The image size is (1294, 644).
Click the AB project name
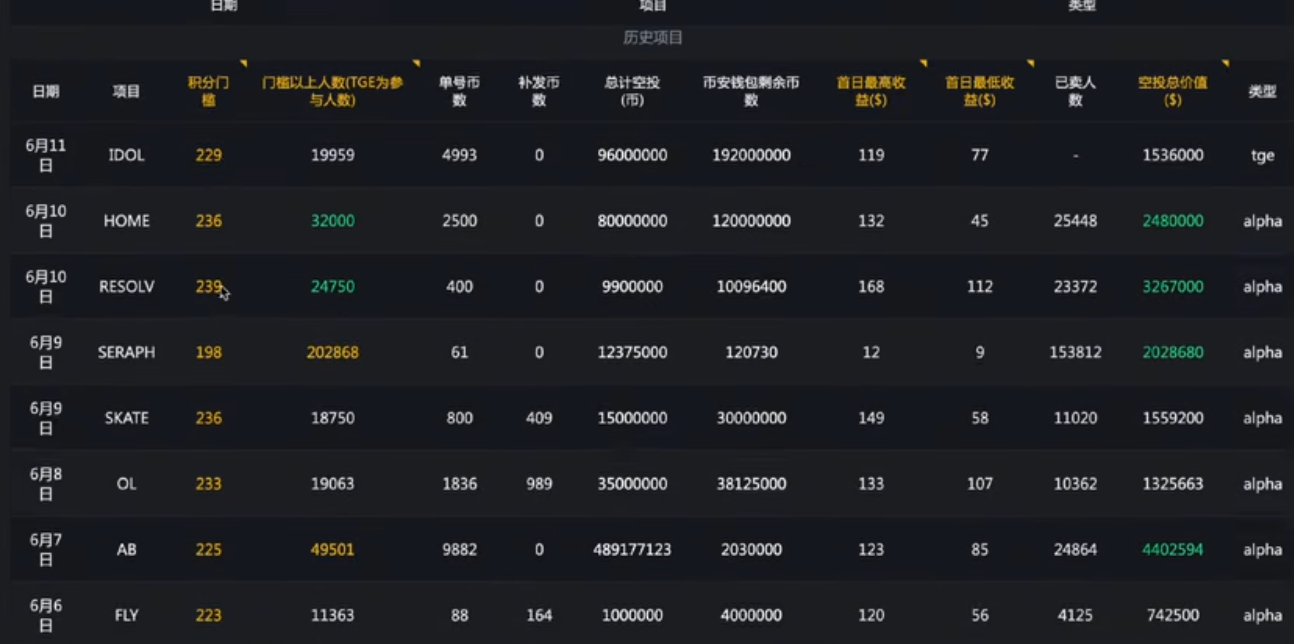pyautogui.click(x=127, y=550)
